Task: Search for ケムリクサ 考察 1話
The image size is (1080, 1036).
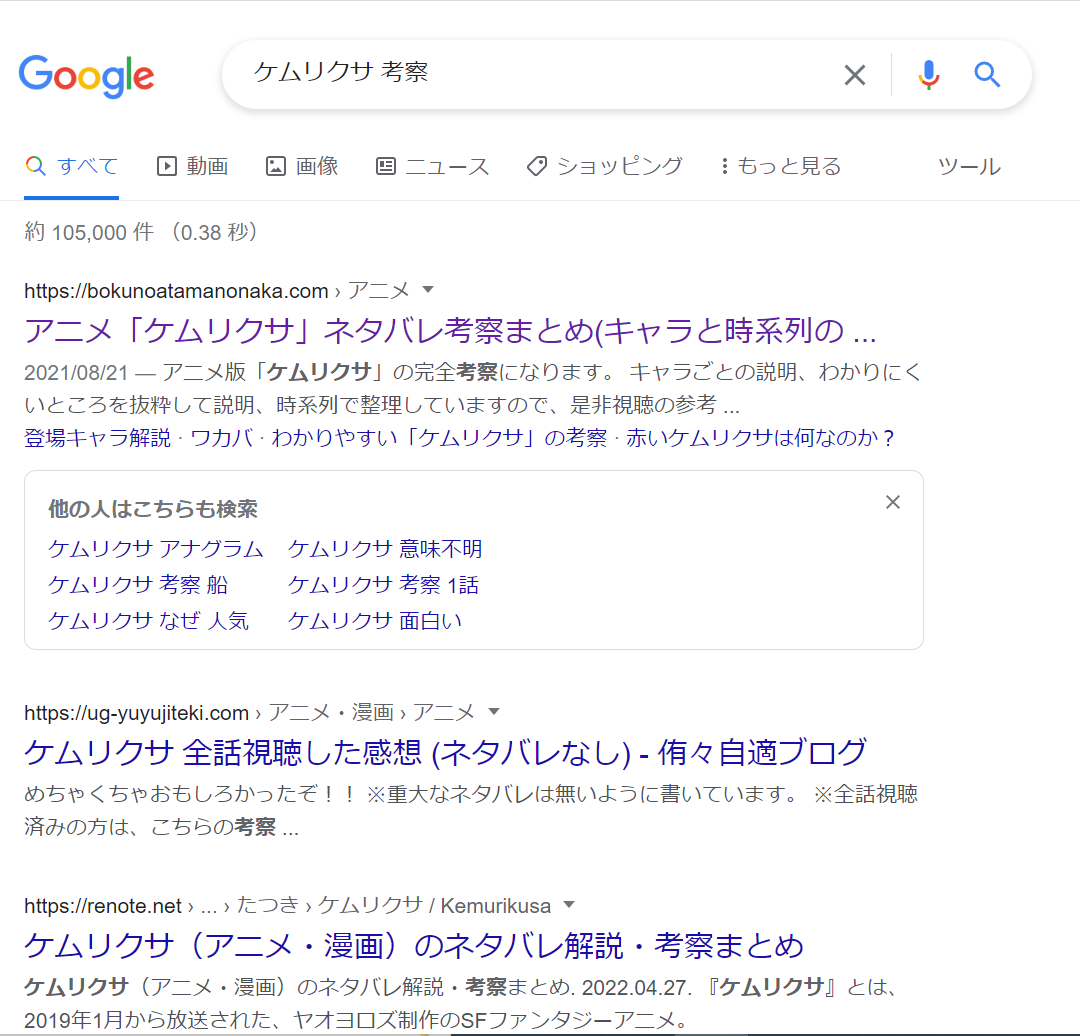Action: pos(383,585)
